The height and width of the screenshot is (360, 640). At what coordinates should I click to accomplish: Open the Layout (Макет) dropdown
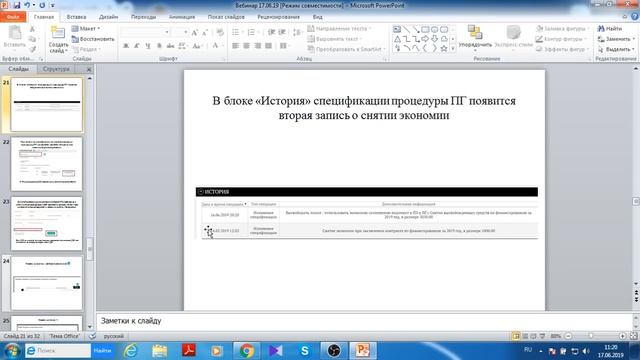pos(86,29)
